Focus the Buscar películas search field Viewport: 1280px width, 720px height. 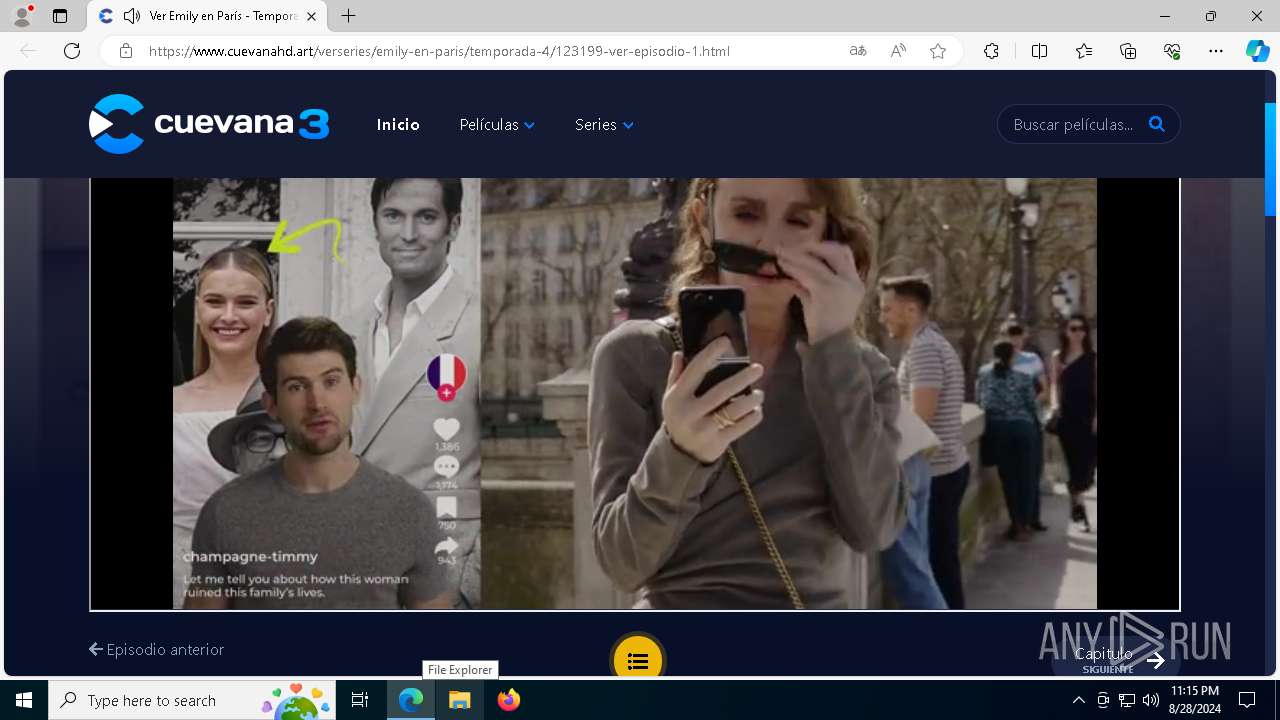[x=1074, y=125]
